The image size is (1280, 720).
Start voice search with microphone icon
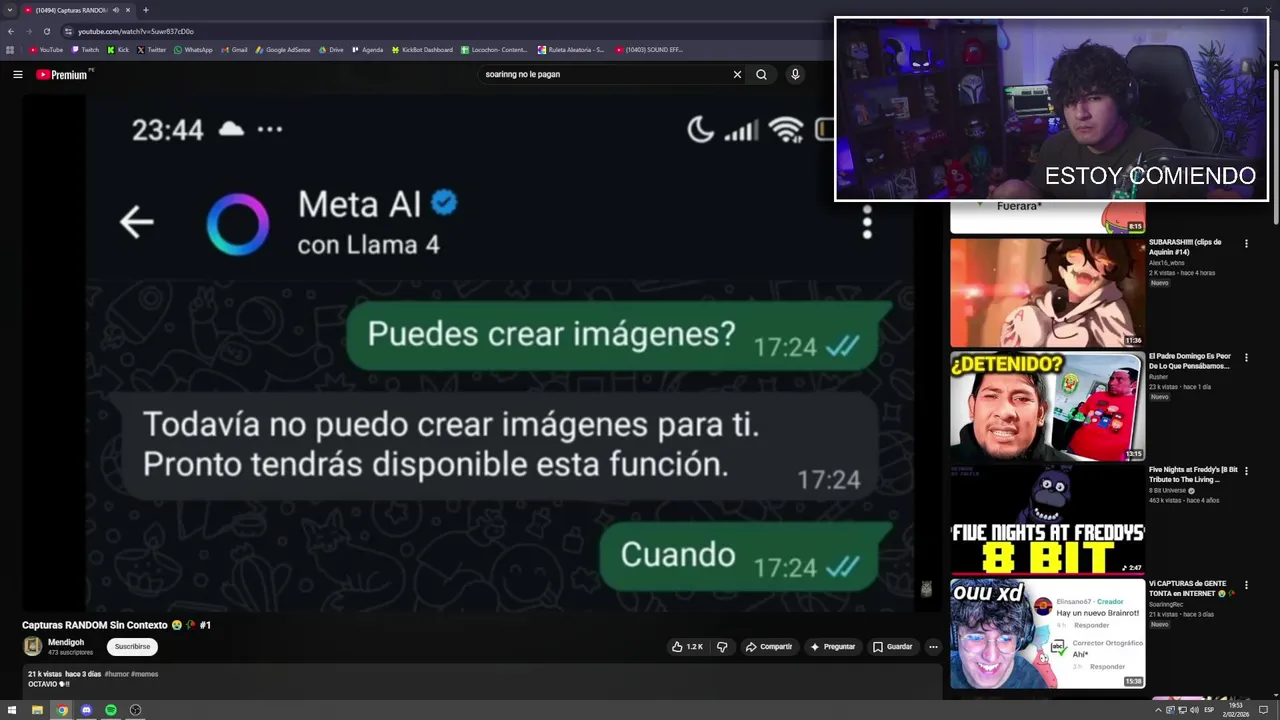click(795, 74)
